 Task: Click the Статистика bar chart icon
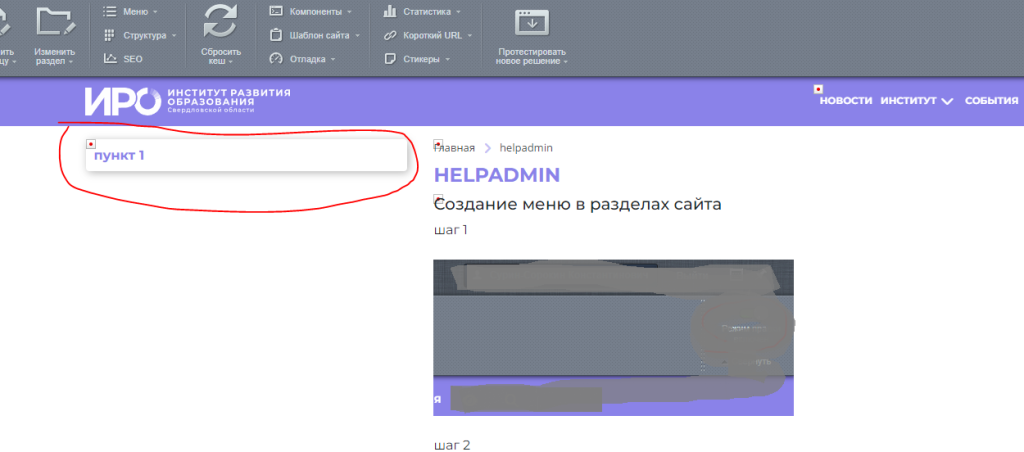tap(390, 11)
